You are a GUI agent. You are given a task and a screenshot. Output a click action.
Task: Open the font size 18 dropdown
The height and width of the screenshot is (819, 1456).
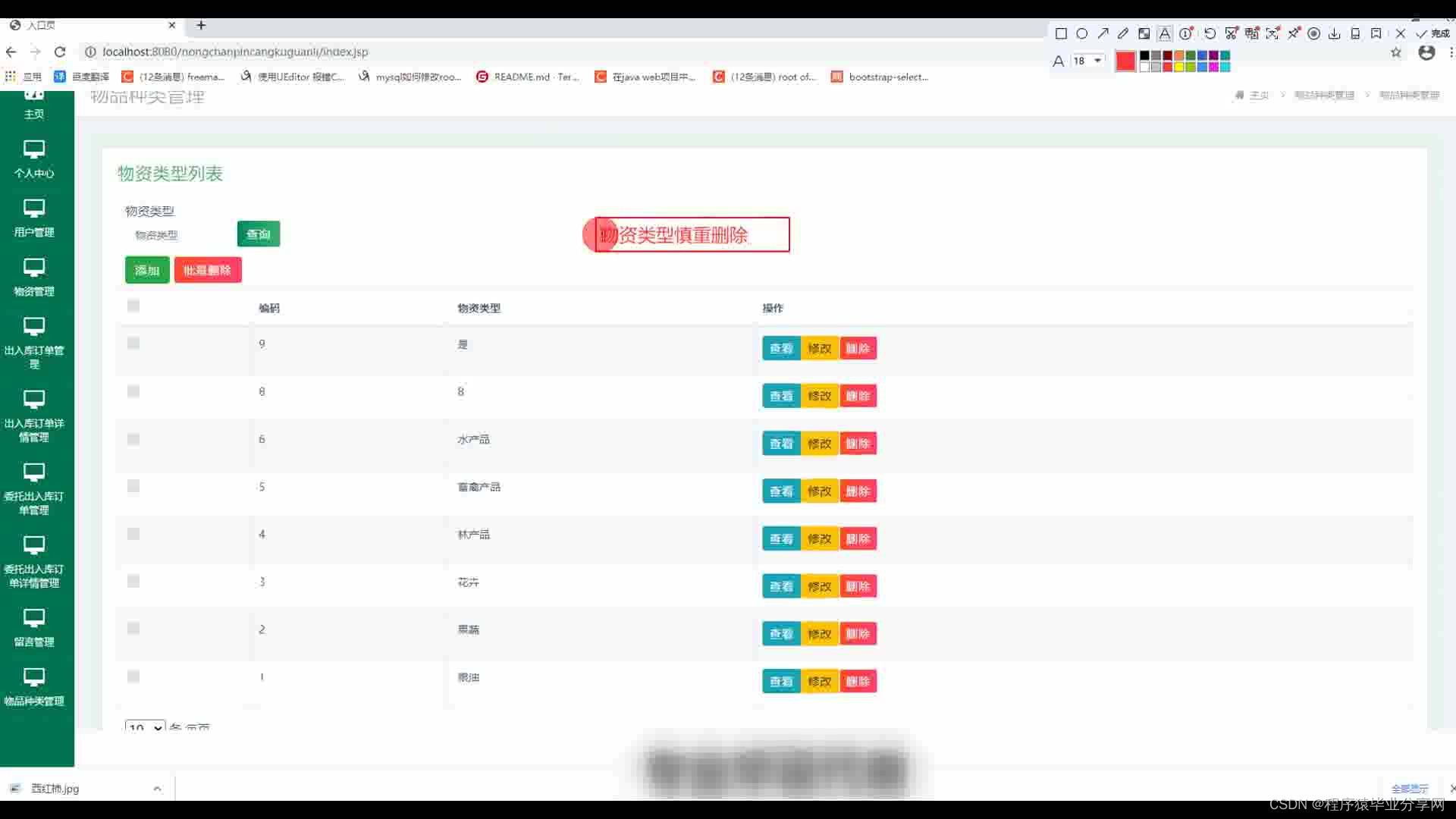[1088, 61]
